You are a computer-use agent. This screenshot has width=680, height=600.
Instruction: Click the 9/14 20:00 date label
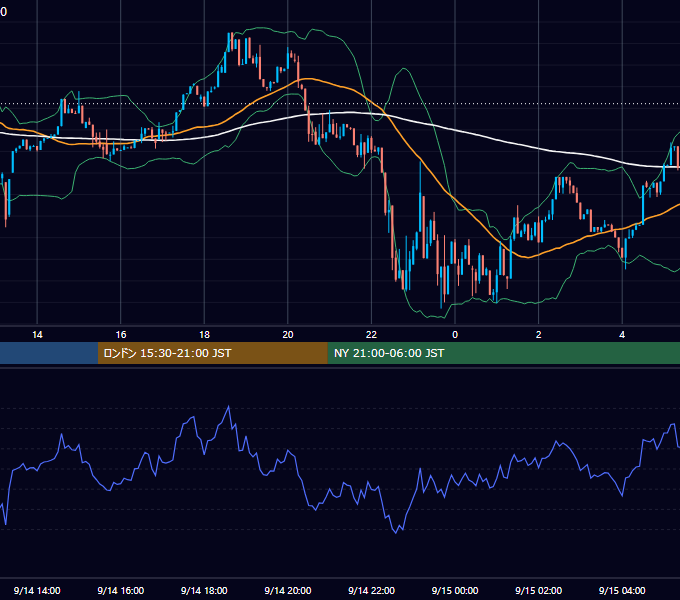point(288,590)
